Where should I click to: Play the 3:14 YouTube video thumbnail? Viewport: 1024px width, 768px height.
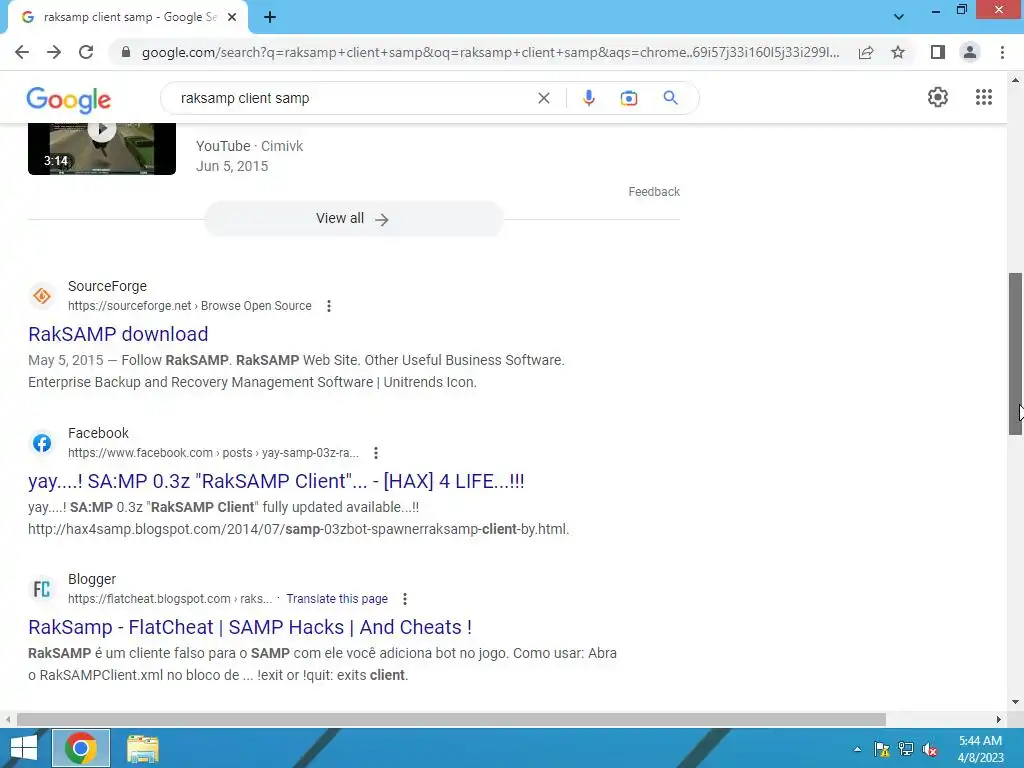(x=102, y=149)
